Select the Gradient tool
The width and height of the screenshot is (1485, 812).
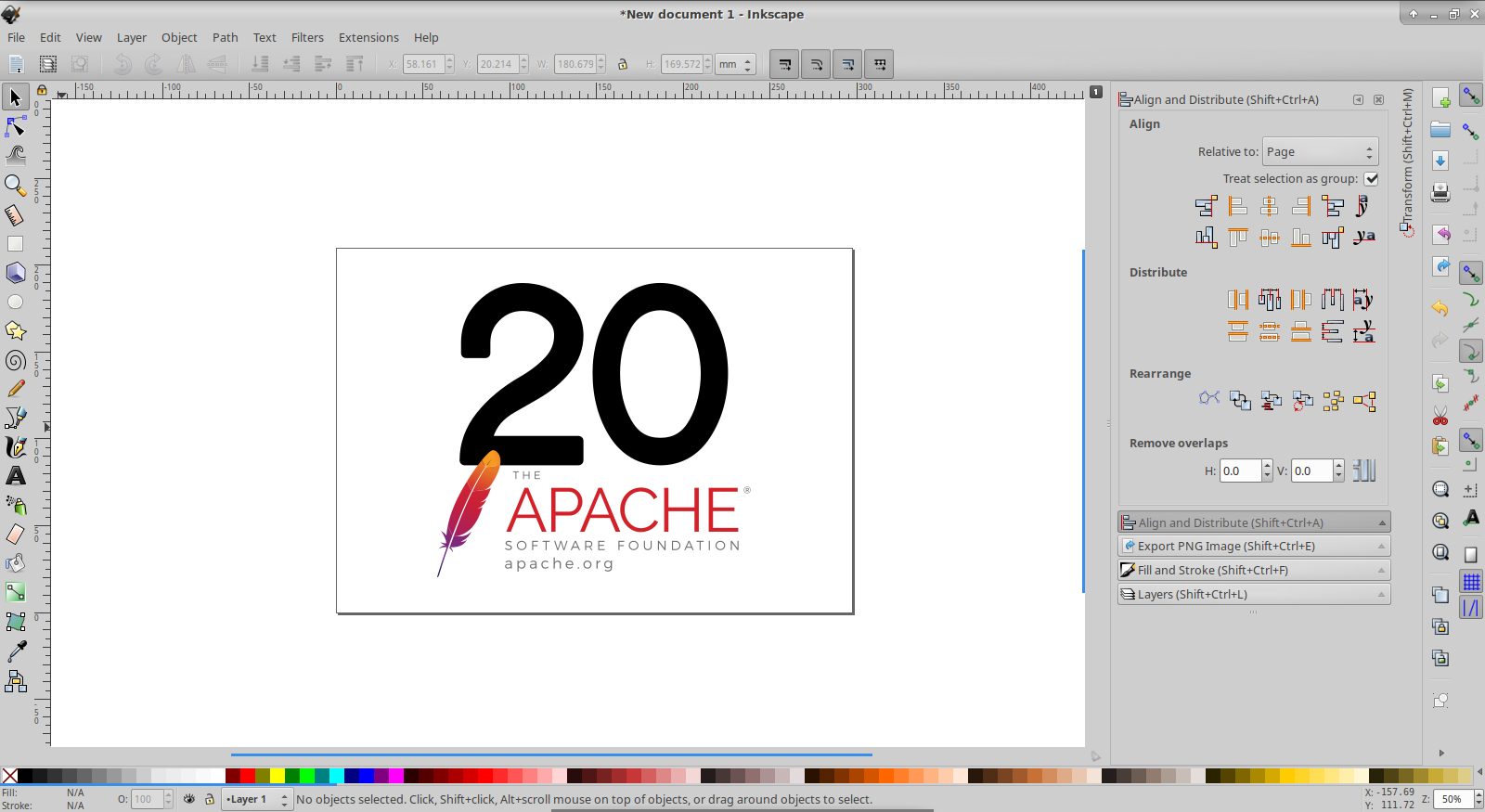click(16, 592)
